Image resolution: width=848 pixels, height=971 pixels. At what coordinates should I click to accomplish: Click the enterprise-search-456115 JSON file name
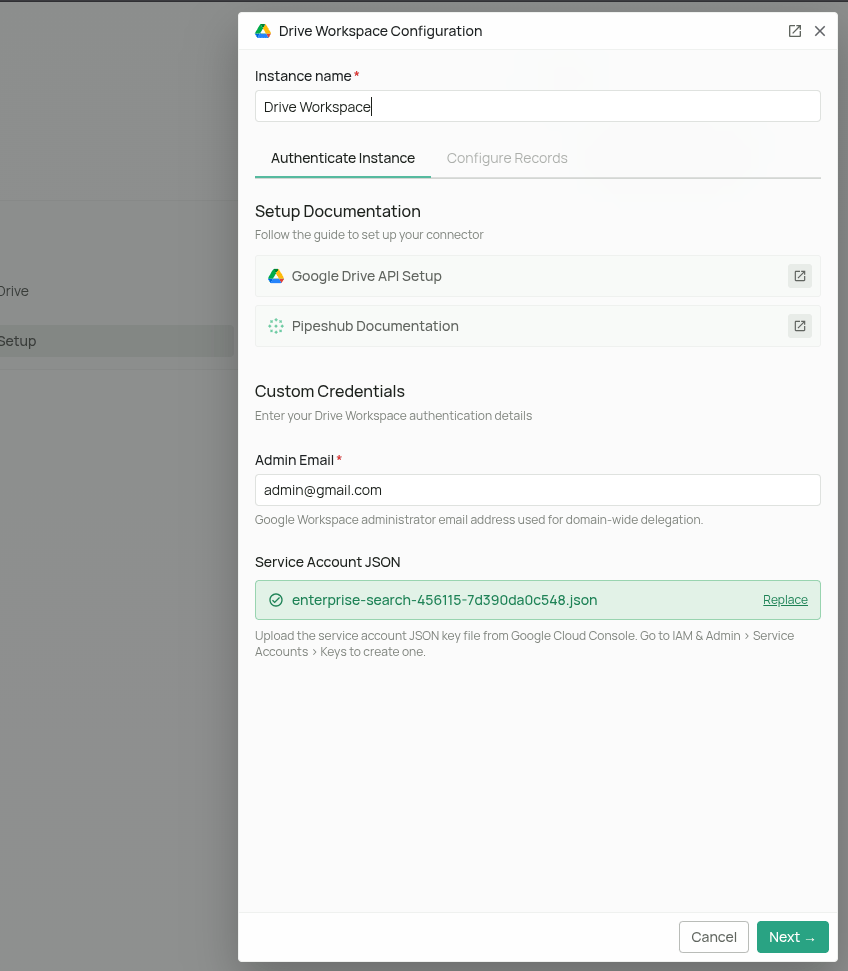coord(444,600)
